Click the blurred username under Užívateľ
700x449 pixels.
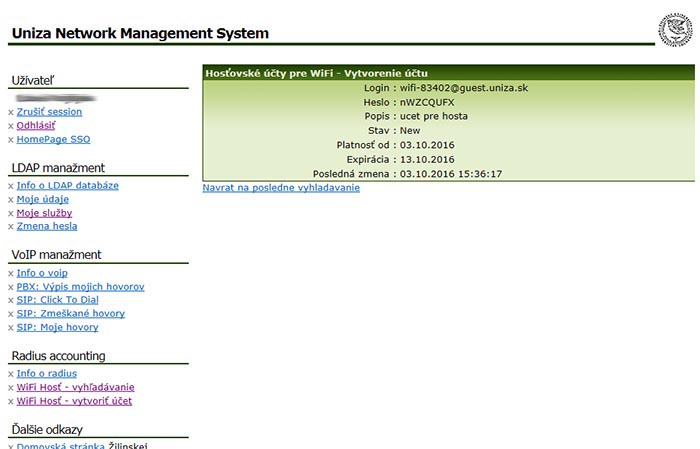click(x=56, y=98)
